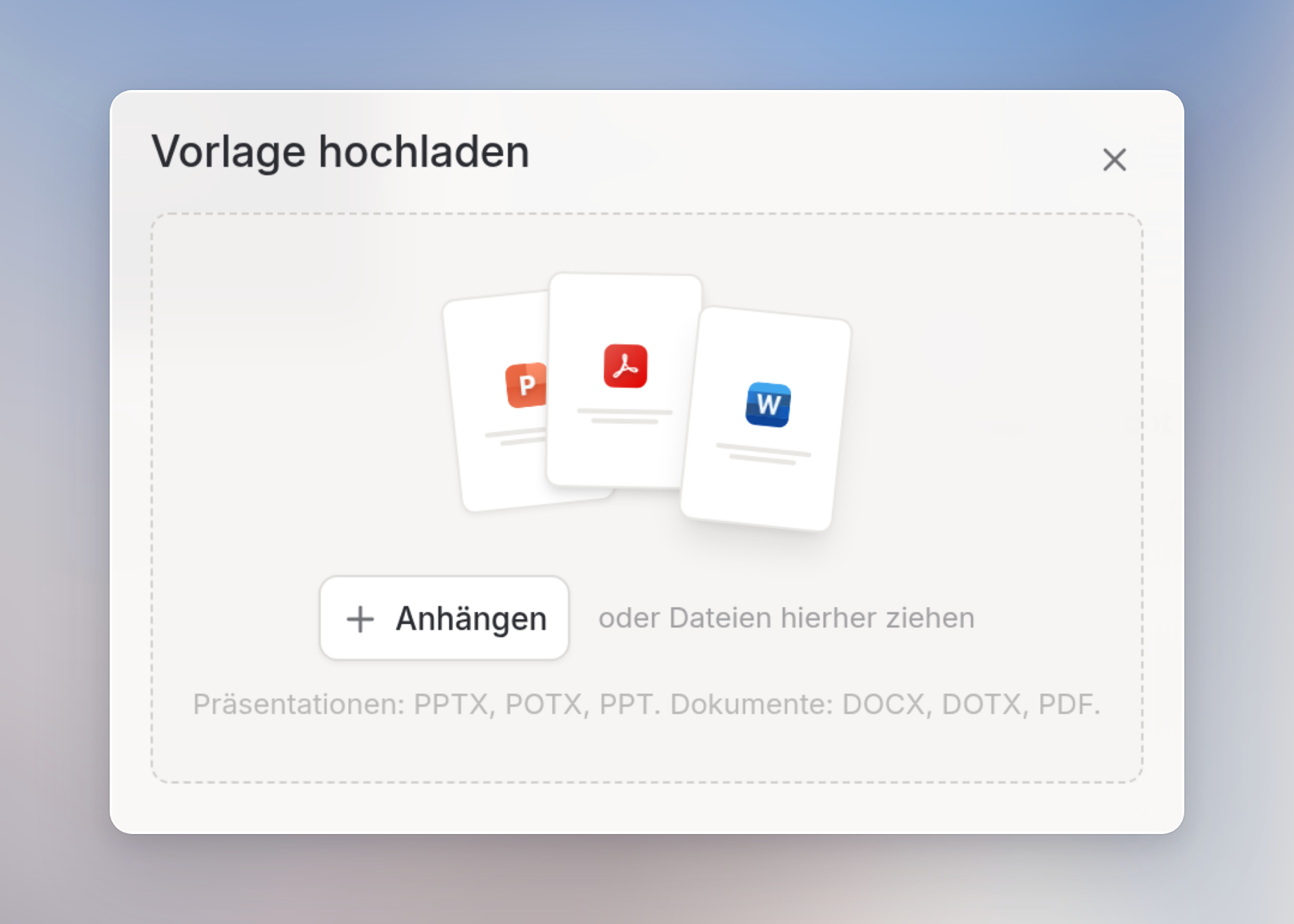
Task: Click 'oder Dateien hierher ziehen' text
Action: [786, 618]
